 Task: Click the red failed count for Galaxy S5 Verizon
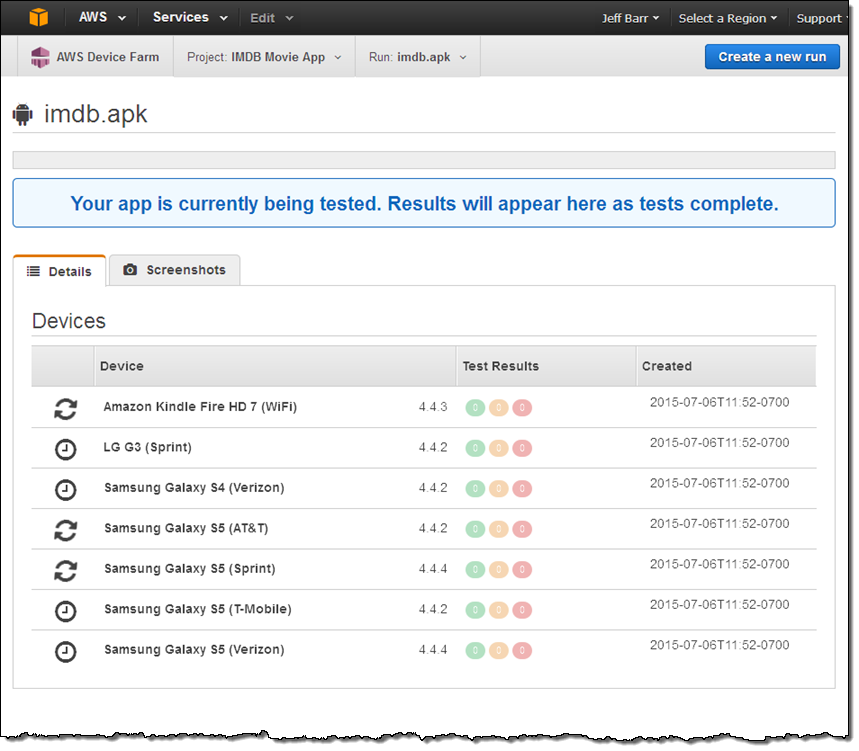tap(522, 651)
